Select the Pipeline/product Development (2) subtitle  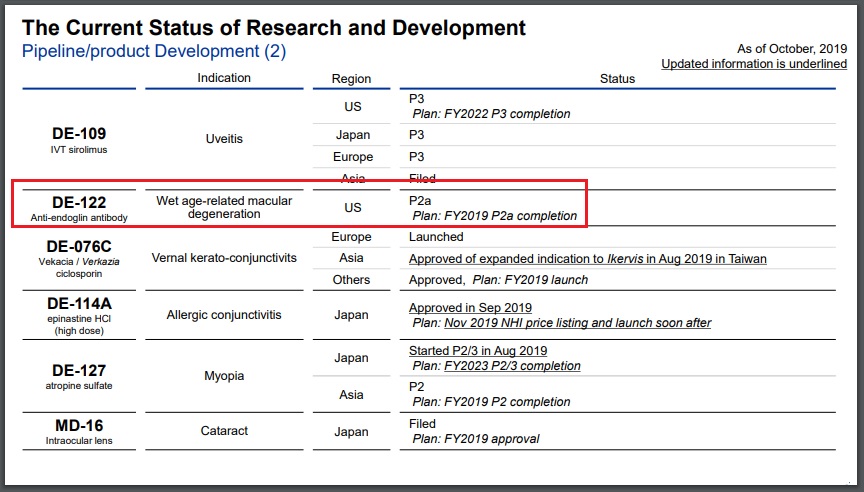[x=154, y=52]
